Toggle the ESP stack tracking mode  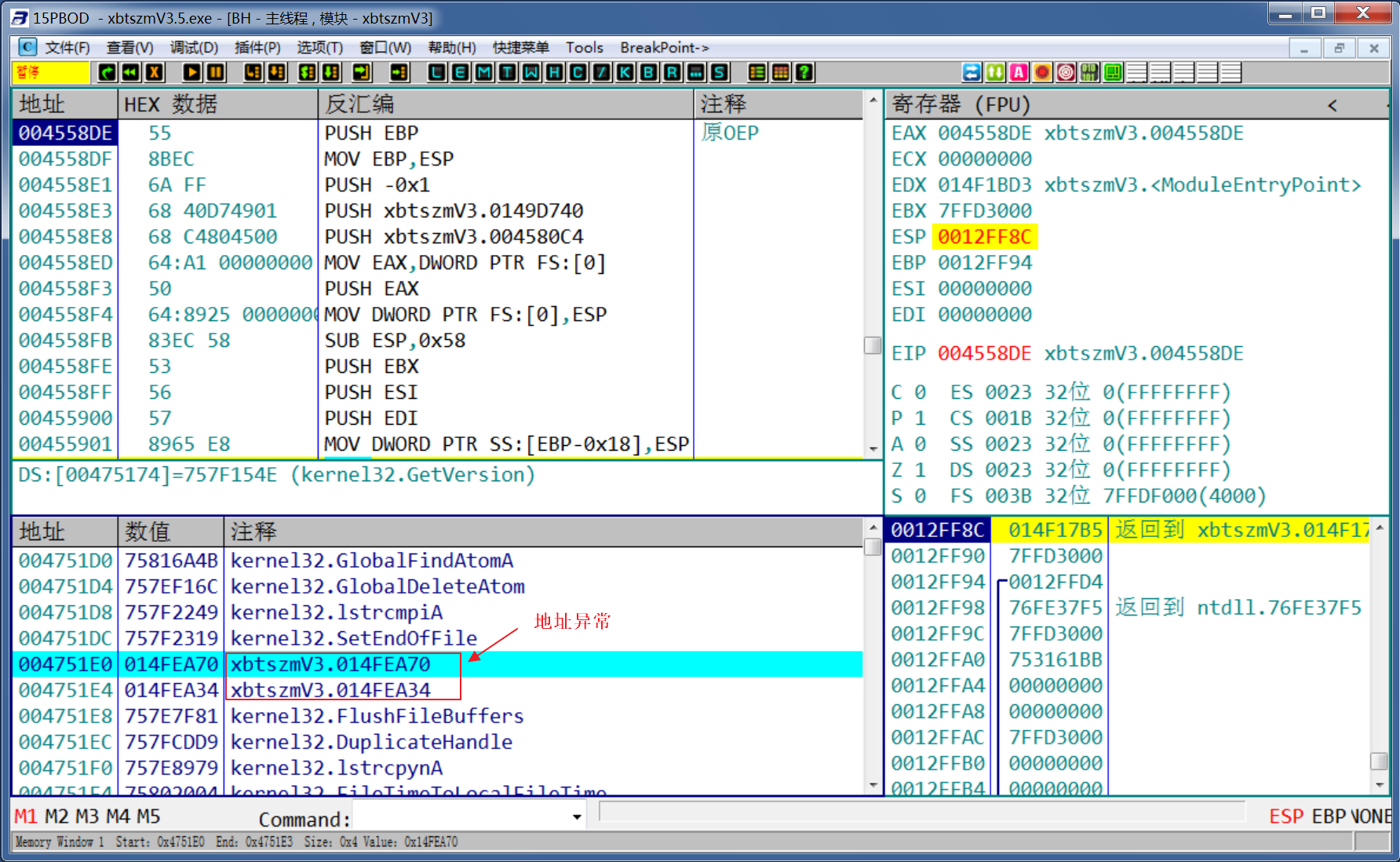click(1285, 816)
